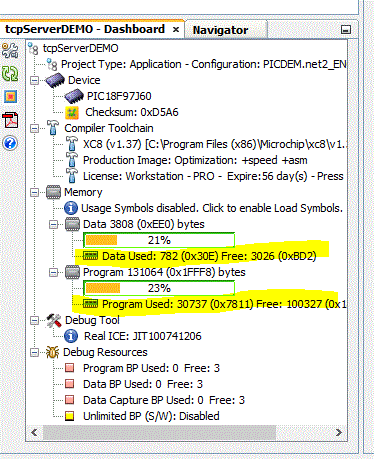Click the 23% program memory usage bar
Viewport: 374px width, 459px height.
tap(159, 288)
